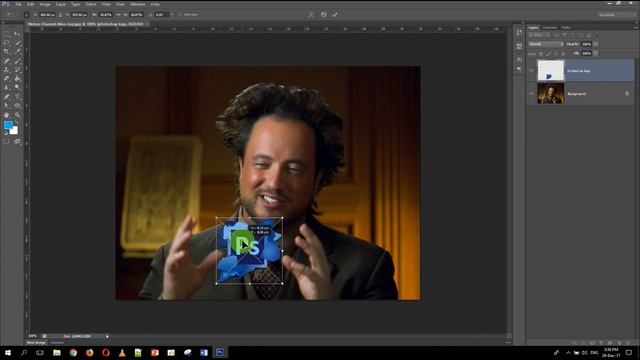Select the Pen tool

pos(7,97)
